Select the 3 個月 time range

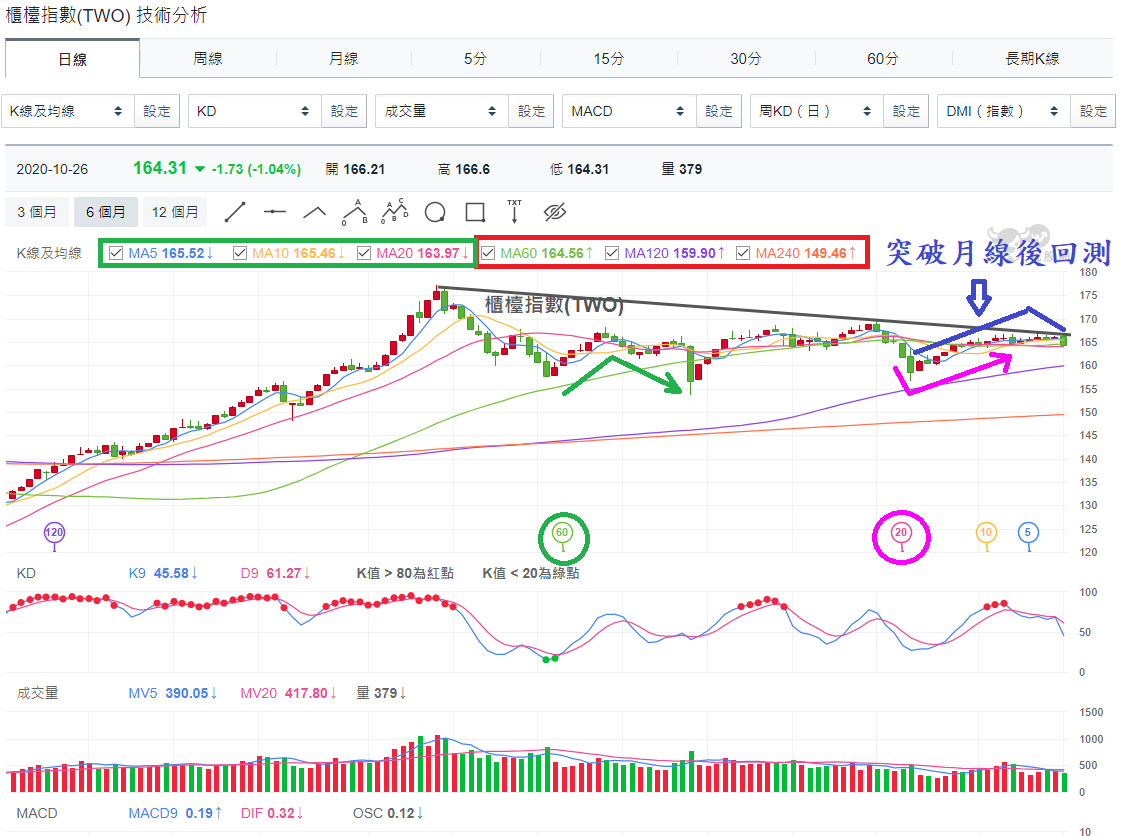coord(37,212)
